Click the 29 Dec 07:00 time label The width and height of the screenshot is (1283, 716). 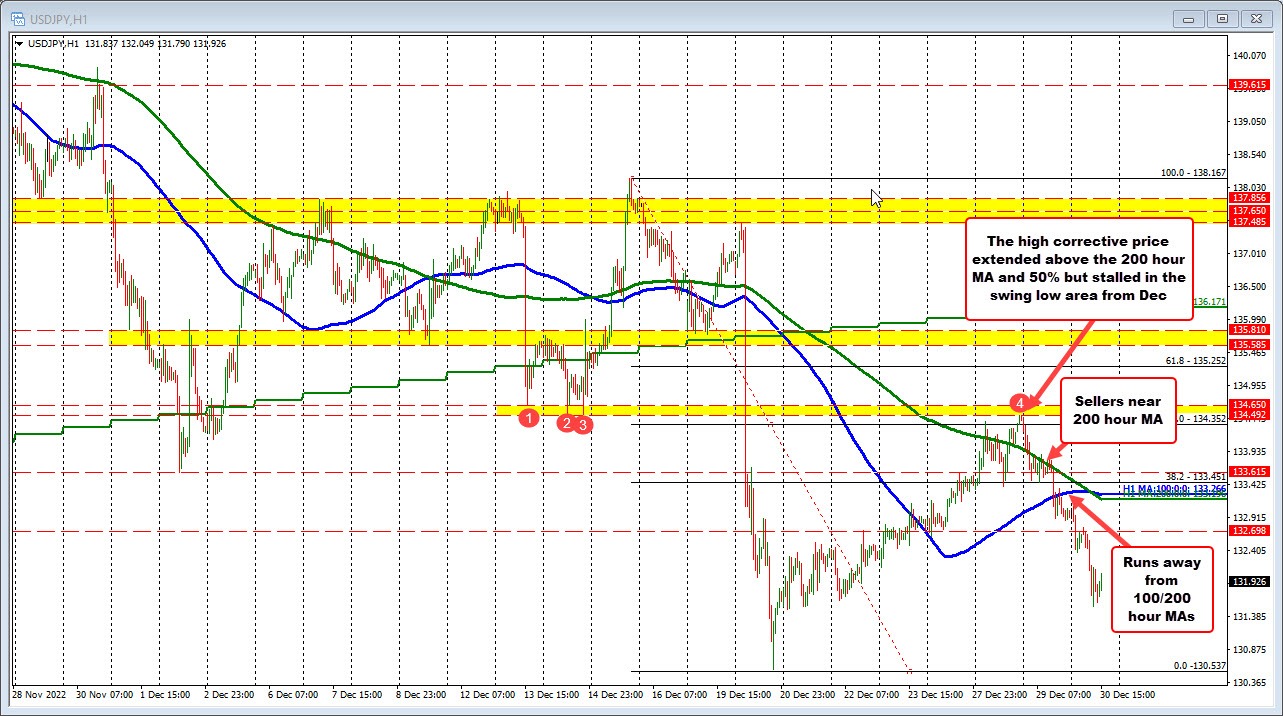pos(1064,695)
